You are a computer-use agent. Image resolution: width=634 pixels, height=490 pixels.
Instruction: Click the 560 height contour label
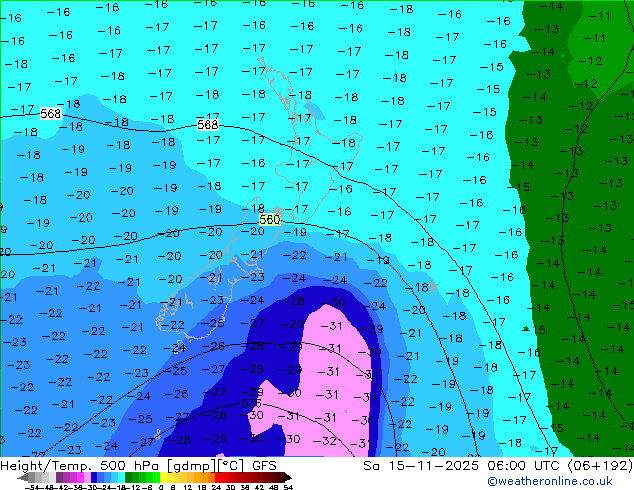coord(269,220)
